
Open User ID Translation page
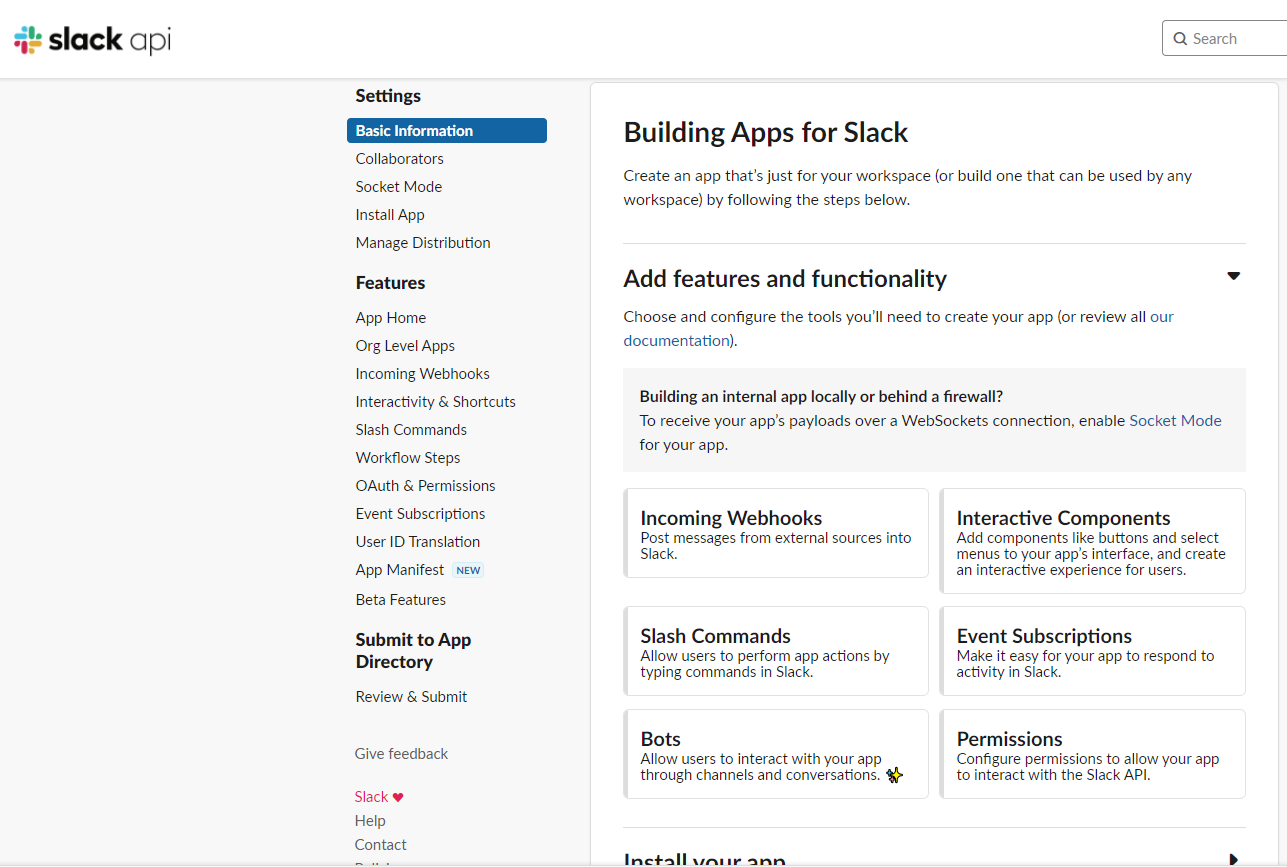(x=418, y=542)
